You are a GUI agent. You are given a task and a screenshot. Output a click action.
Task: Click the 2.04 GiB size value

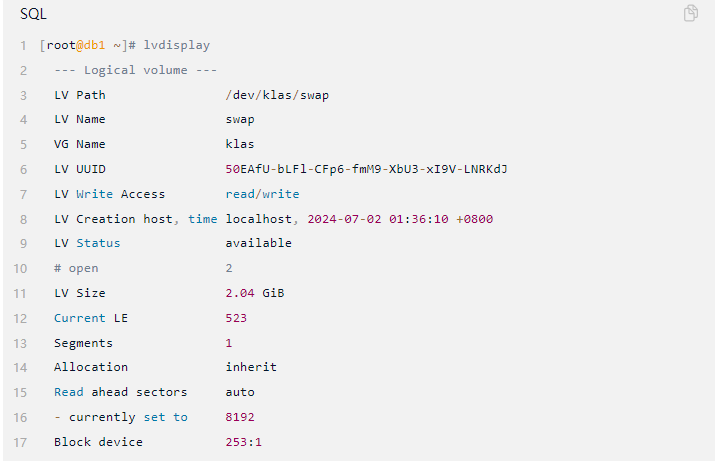click(255, 293)
